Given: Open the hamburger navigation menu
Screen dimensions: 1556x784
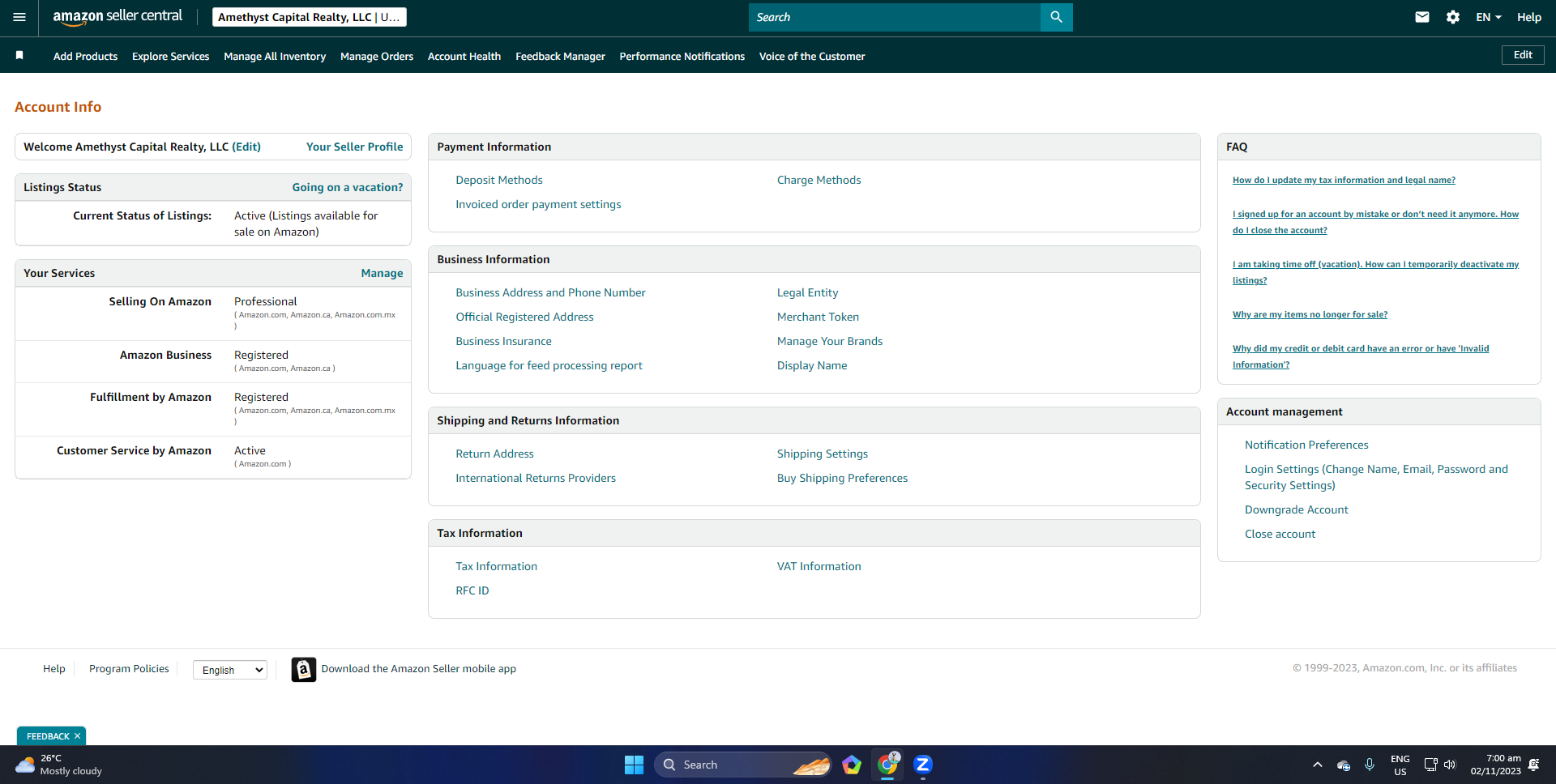Looking at the screenshot, I should [19, 17].
